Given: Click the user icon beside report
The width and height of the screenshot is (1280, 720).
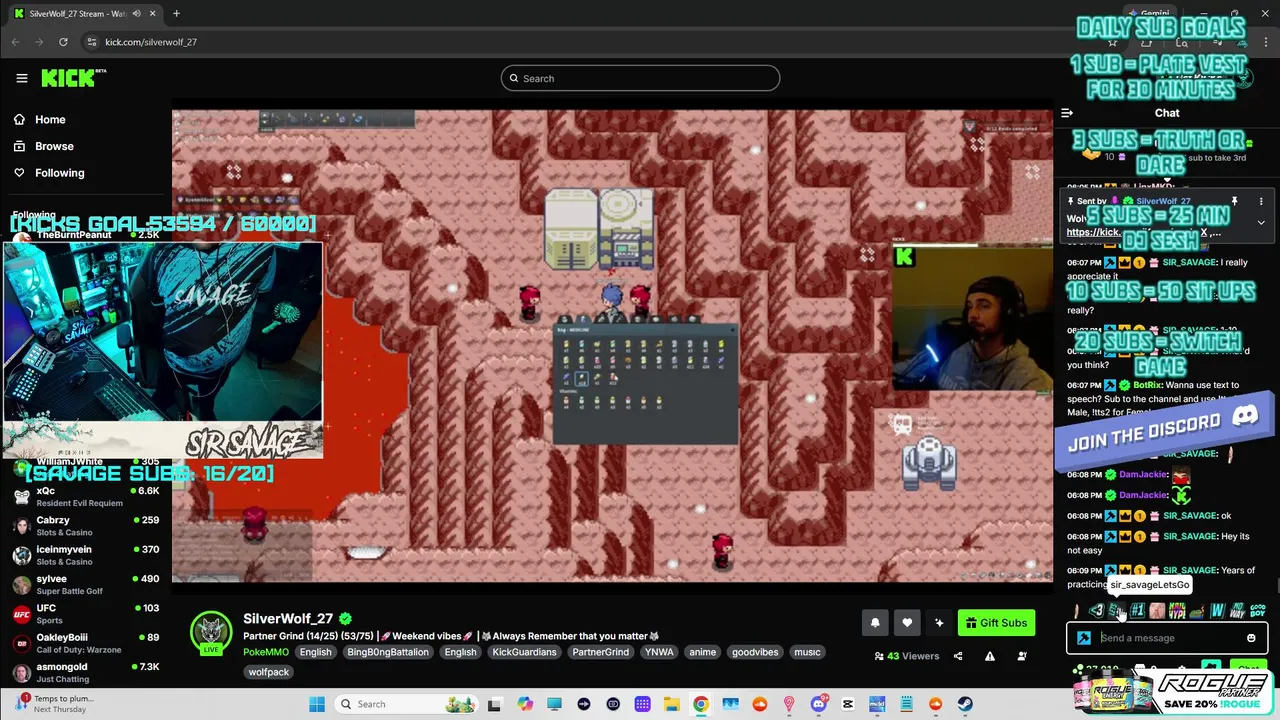Looking at the screenshot, I should pos(1022,656).
